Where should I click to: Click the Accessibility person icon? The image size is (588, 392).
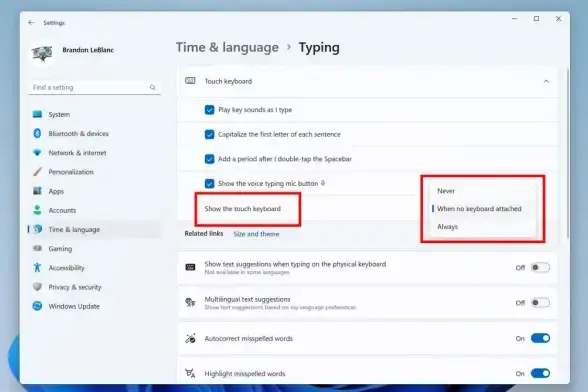(x=37, y=267)
